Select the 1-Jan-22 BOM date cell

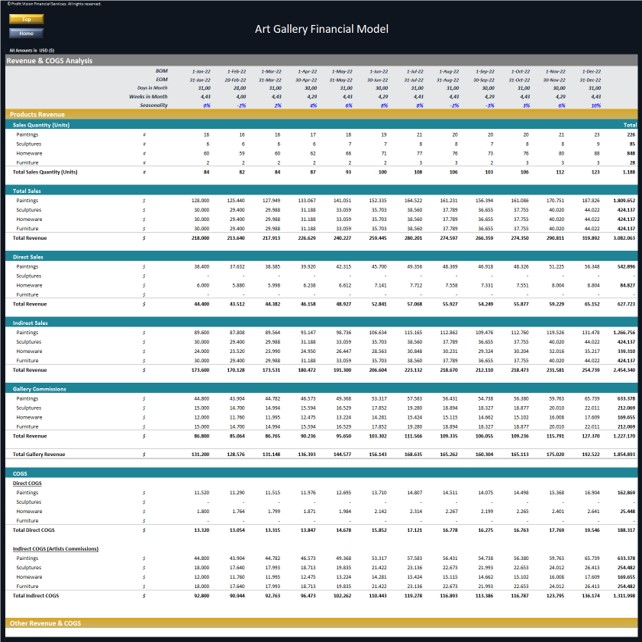click(x=201, y=71)
